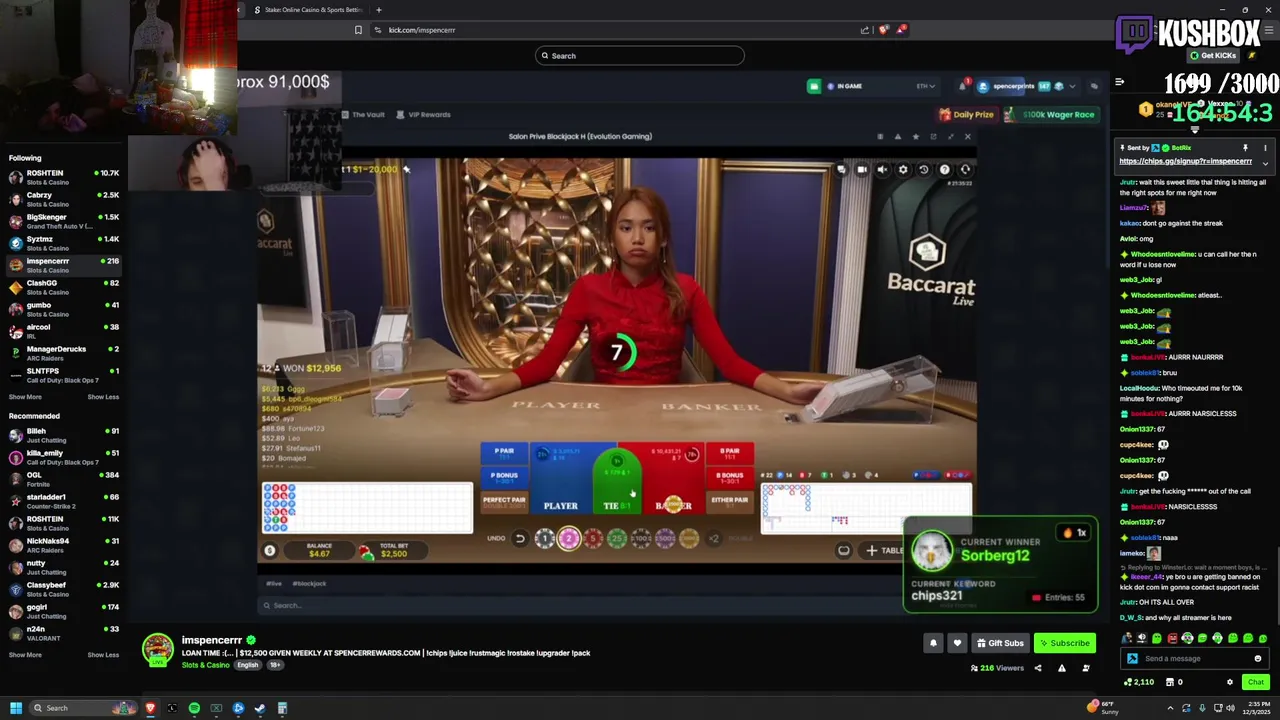
Task: Select PERFECT PAIR side bet
Action: pos(504,500)
